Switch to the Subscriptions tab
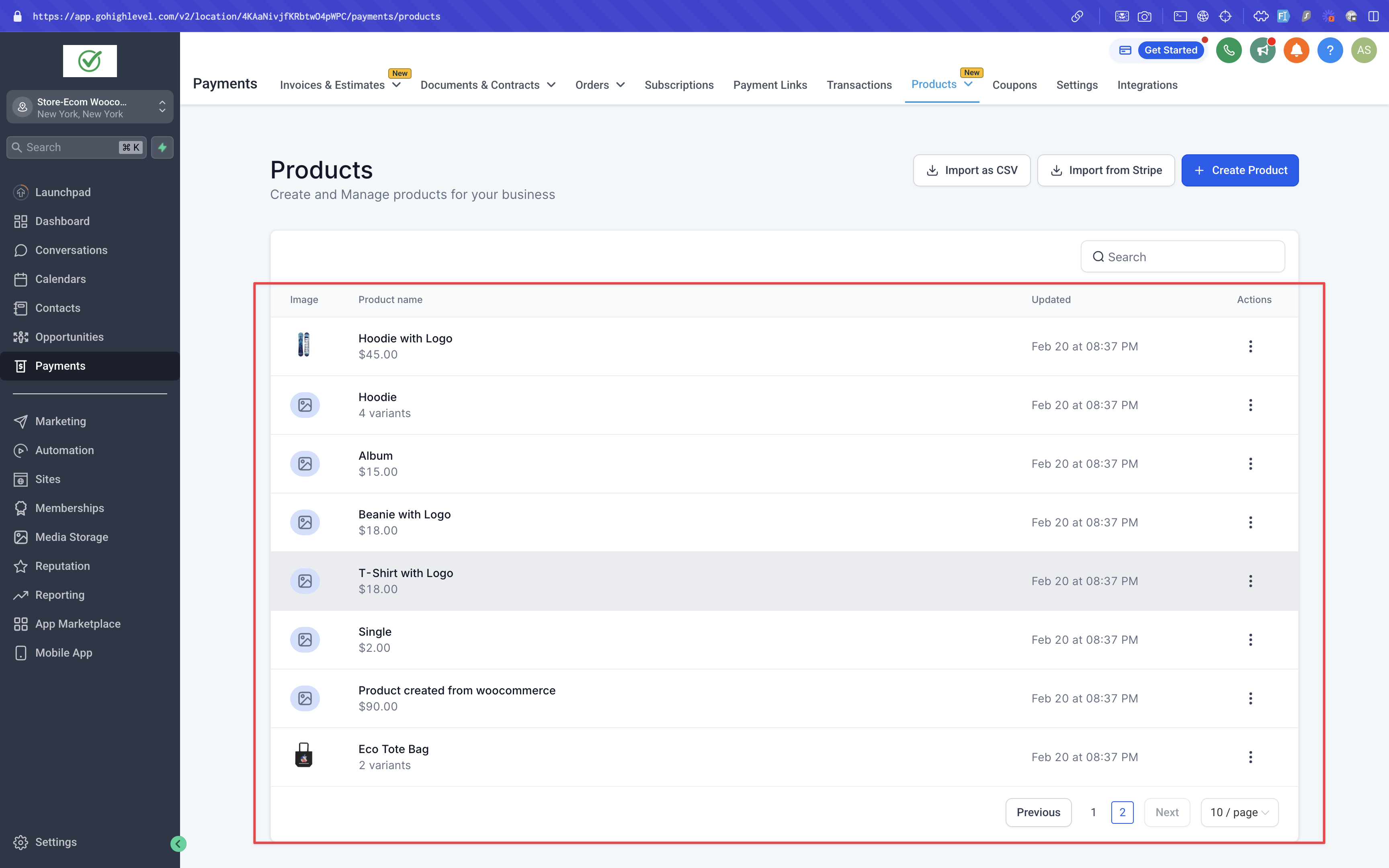Image resolution: width=1389 pixels, height=868 pixels. [679, 85]
